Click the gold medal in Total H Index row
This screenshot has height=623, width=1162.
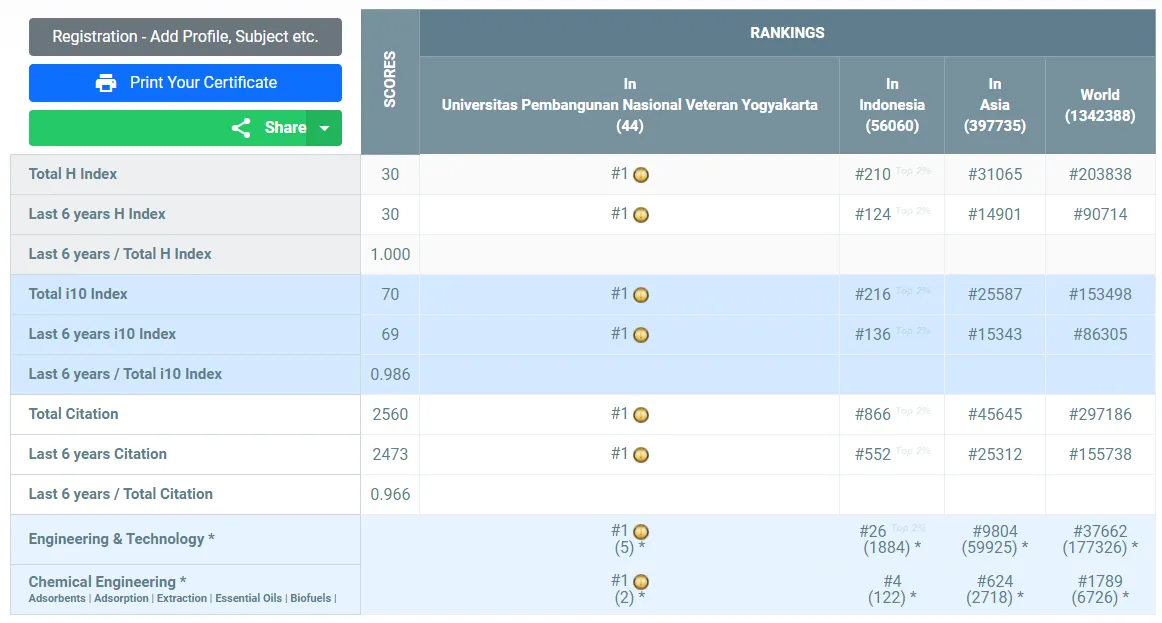tap(641, 175)
